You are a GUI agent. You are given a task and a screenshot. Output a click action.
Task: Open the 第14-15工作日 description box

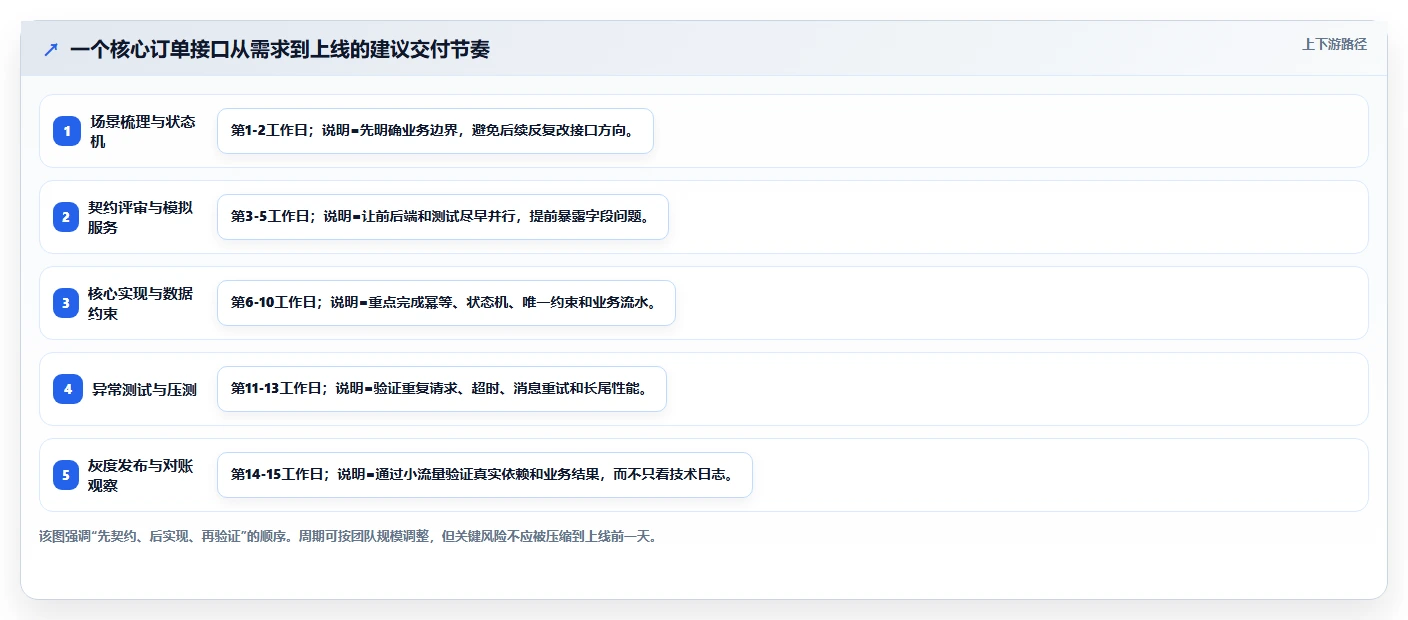tap(484, 475)
